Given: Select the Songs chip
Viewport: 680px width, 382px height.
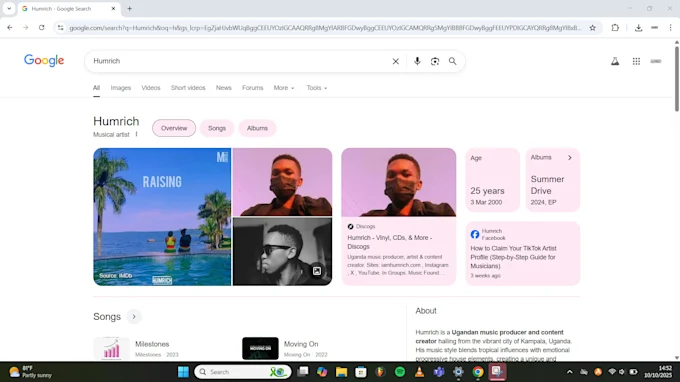Looking at the screenshot, I should click(x=217, y=128).
